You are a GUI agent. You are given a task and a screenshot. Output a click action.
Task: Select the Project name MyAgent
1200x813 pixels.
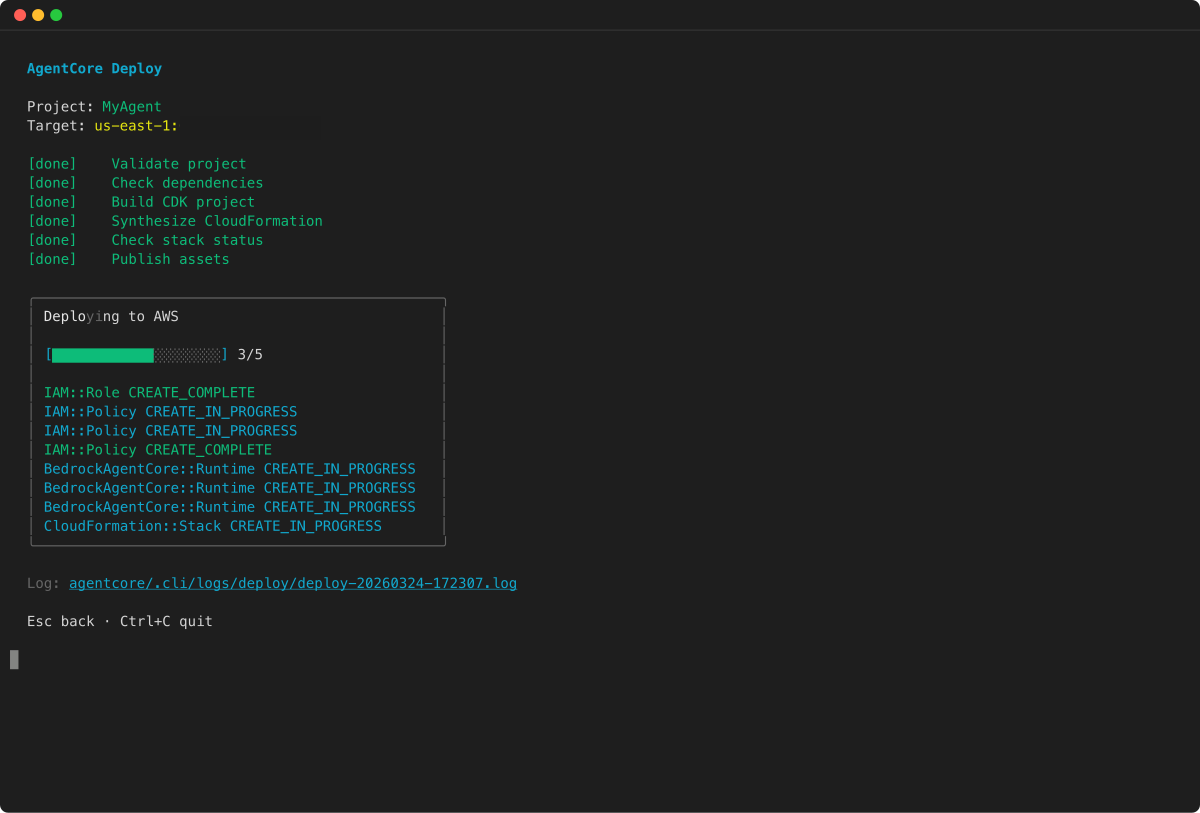click(131, 106)
